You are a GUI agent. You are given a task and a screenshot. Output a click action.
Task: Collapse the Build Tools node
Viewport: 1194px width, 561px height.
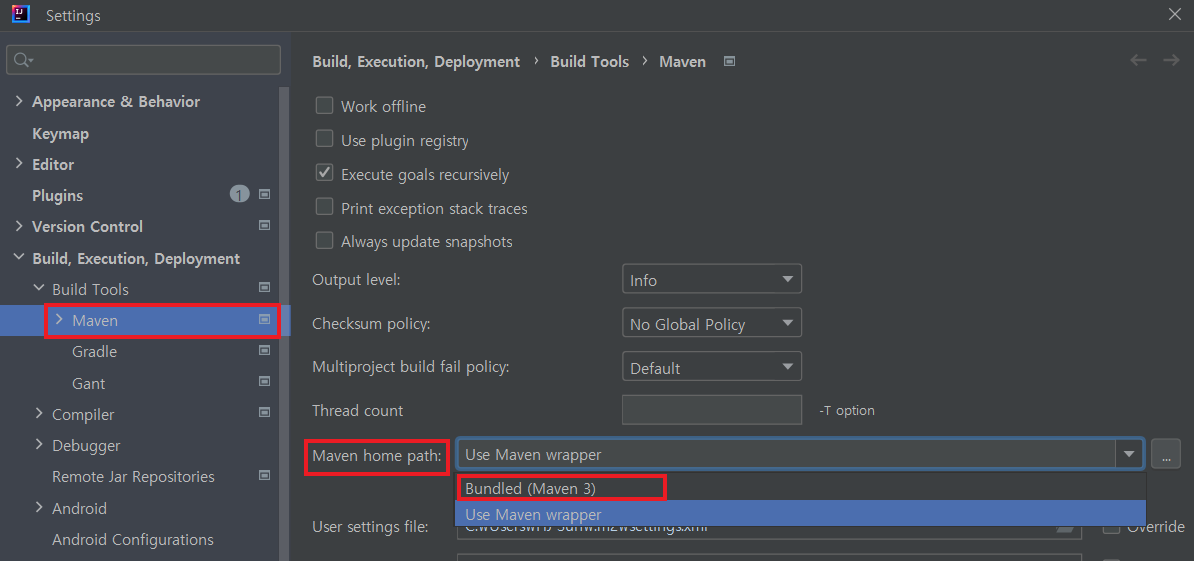[39, 289]
